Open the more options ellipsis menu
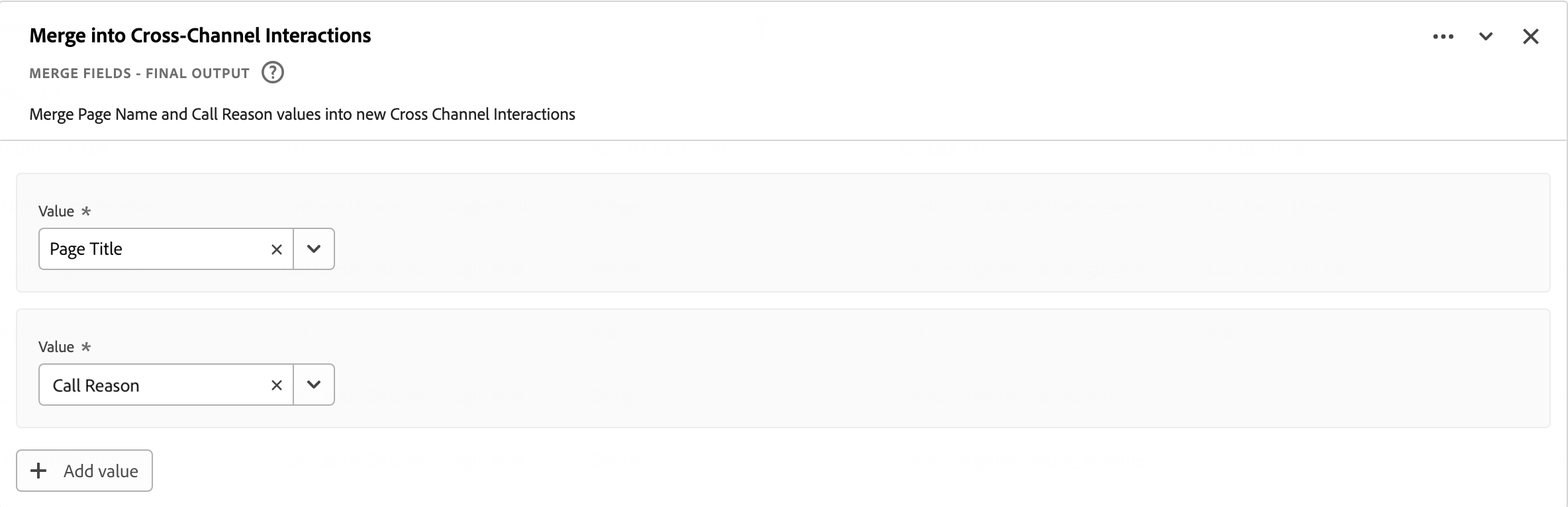 pos(1443,36)
